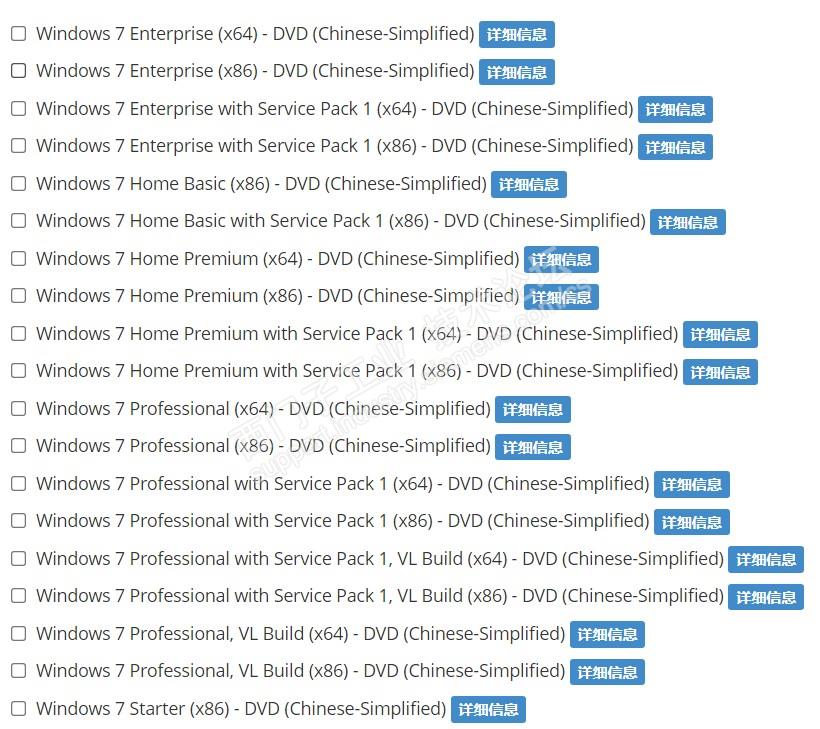Screen dimensions: 820x729
Task: Enable Windows 7 Home Basic (x86) checkbox
Action: [18, 184]
